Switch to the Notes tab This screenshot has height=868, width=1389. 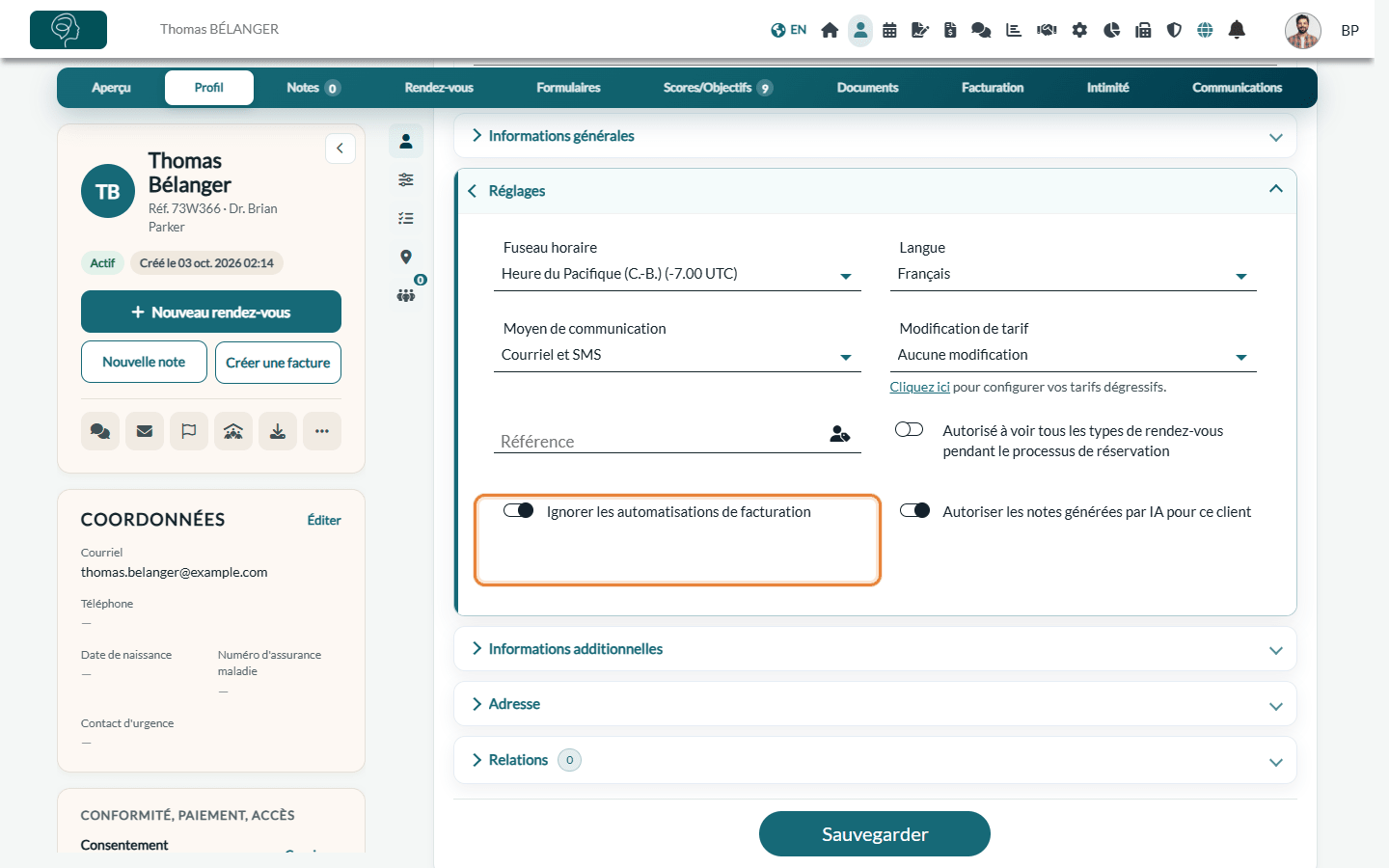(313, 88)
